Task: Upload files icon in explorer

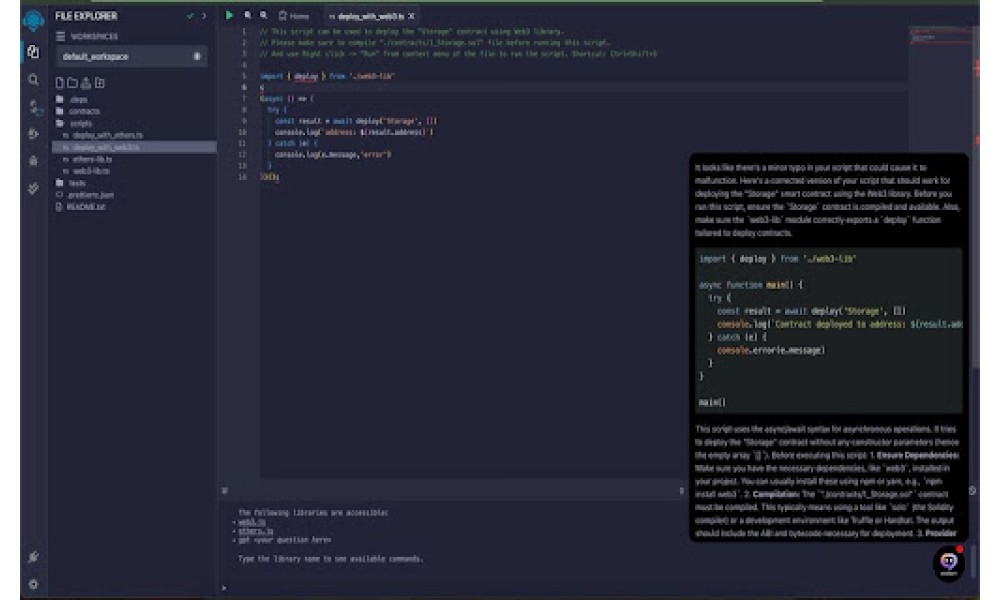Action: pyautogui.click(x=86, y=83)
